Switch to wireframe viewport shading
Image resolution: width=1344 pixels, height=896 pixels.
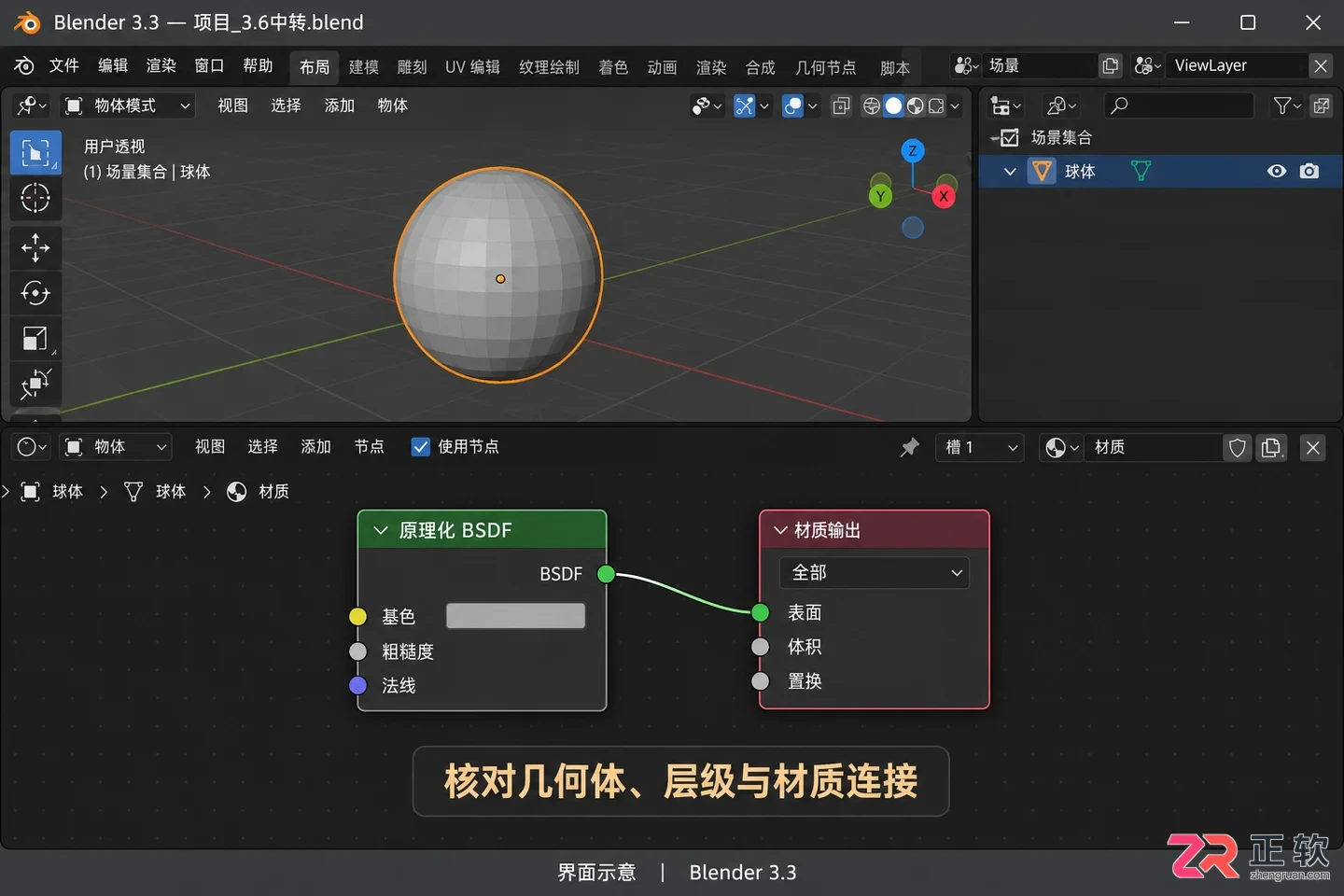872,105
